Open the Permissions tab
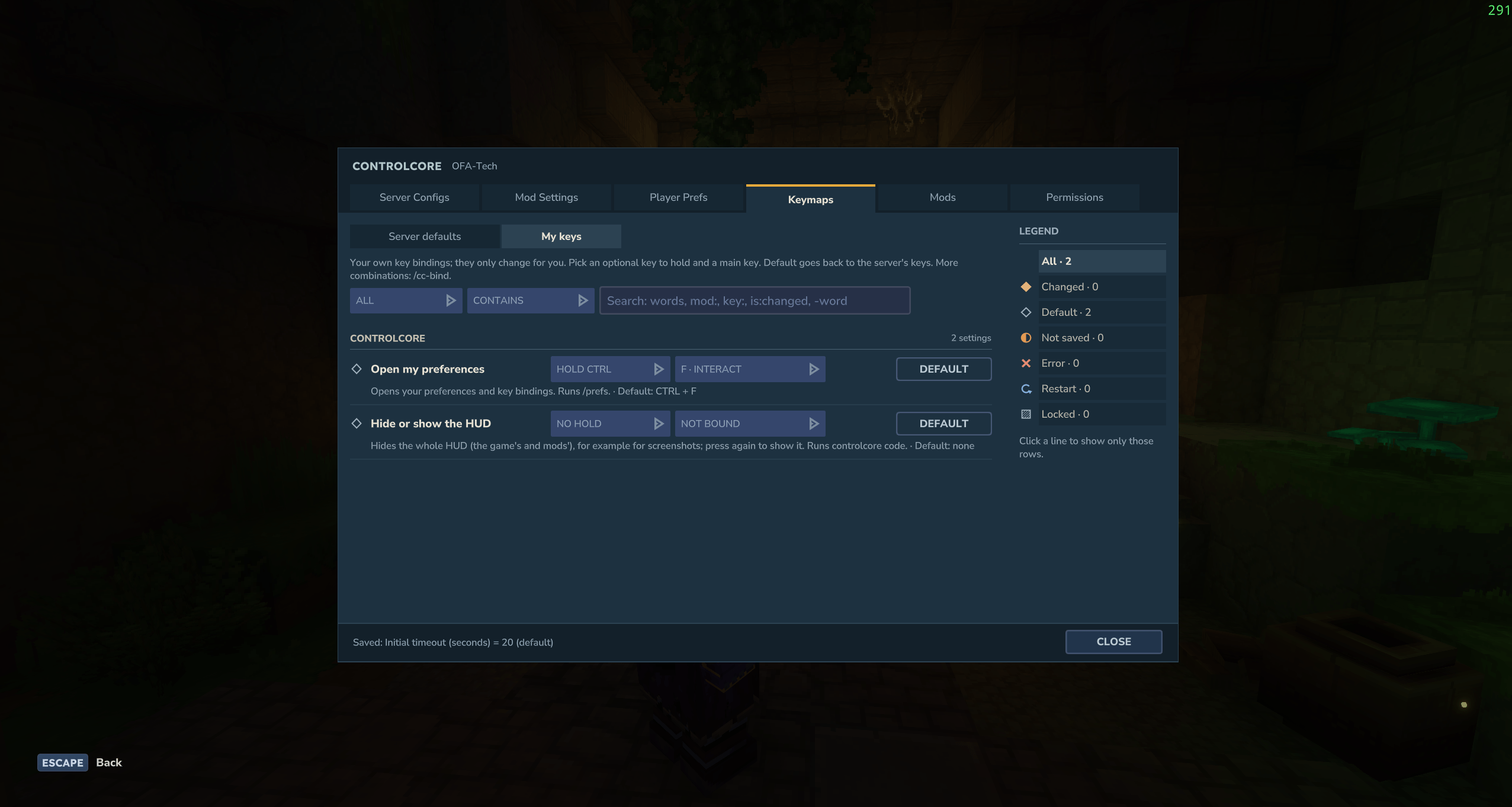1512x807 pixels. click(x=1075, y=197)
